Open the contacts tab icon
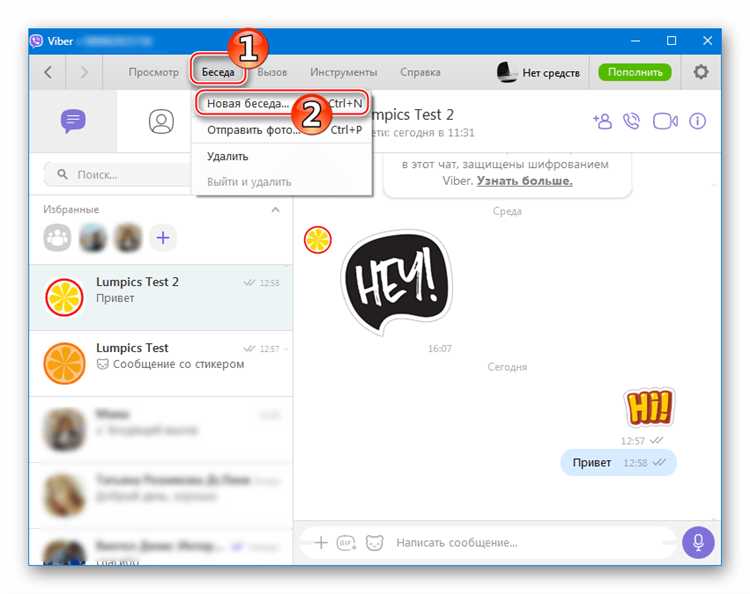750x594 pixels. [161, 121]
